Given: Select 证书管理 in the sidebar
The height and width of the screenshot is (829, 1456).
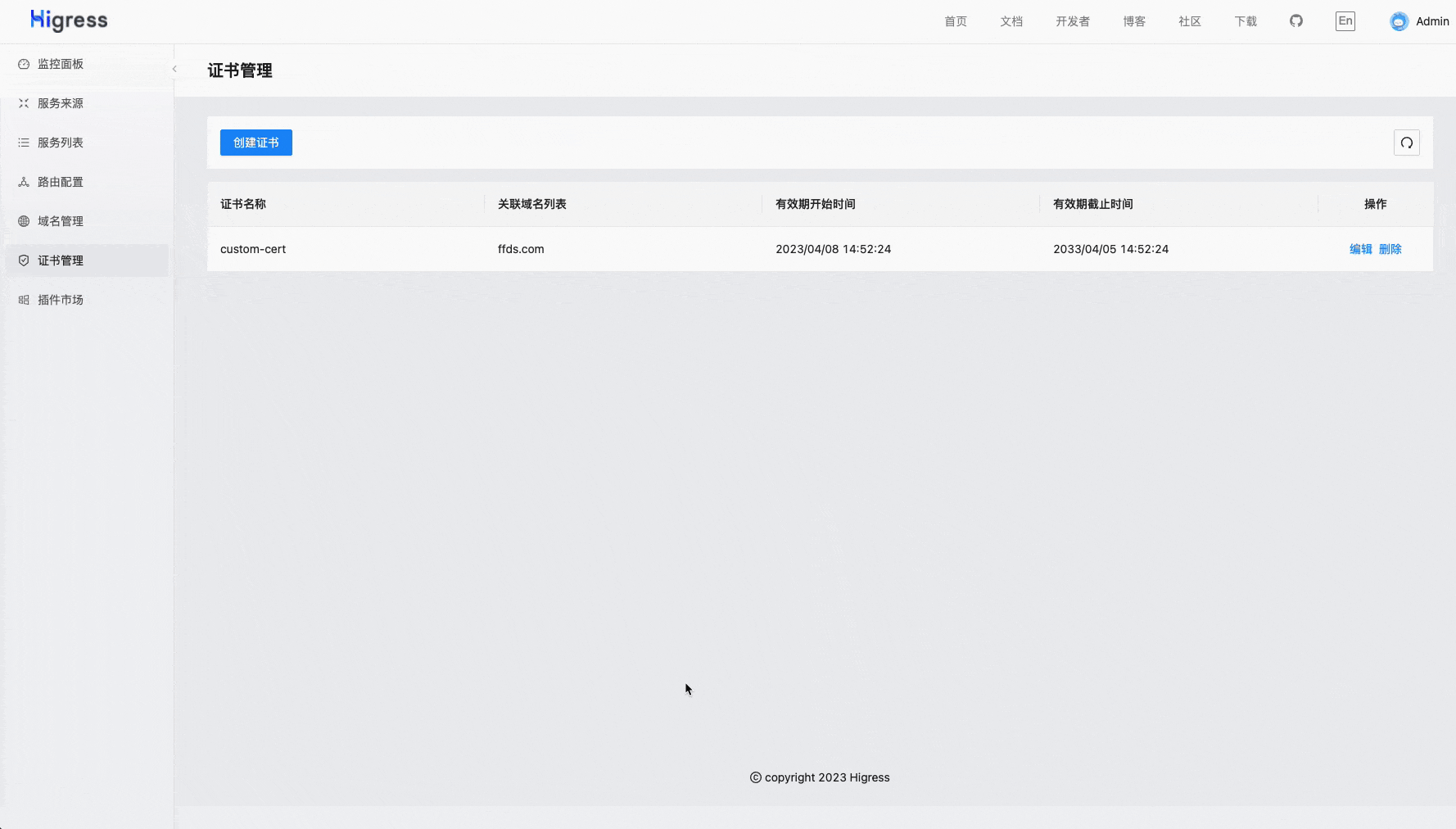Looking at the screenshot, I should point(87,260).
